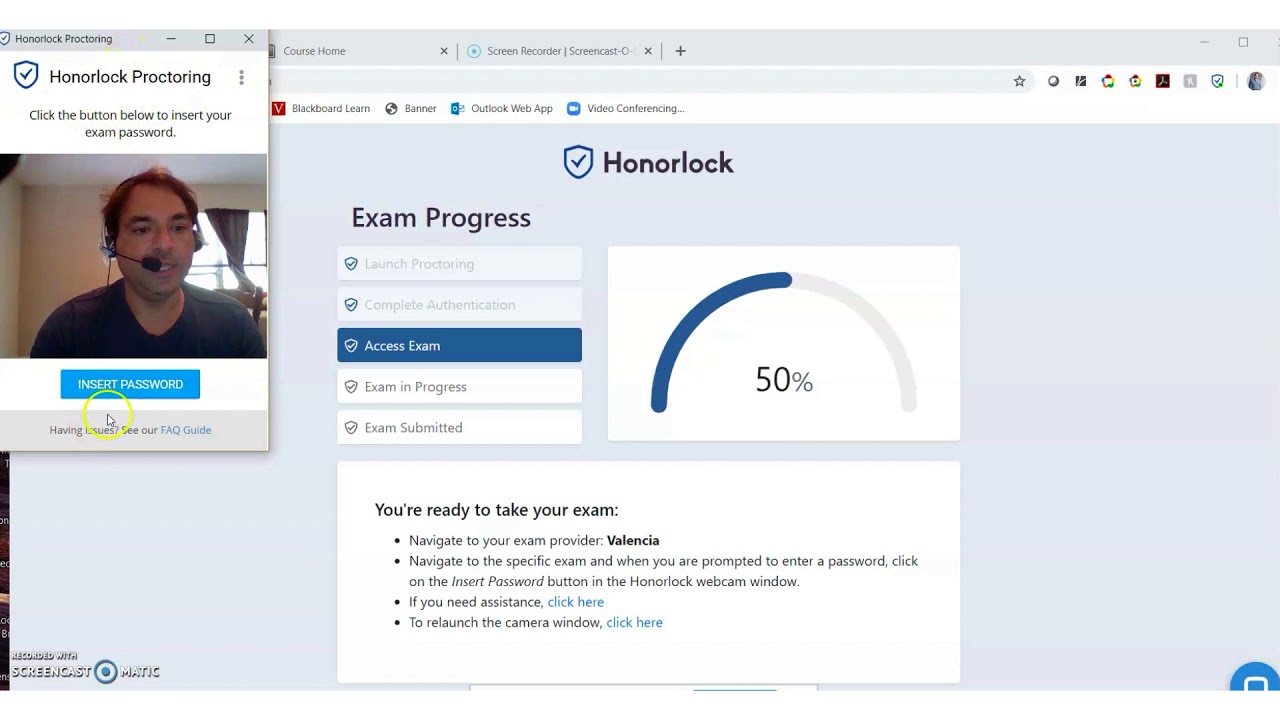Open the Chrome profile avatar
The width and height of the screenshot is (1280, 720).
point(1256,81)
